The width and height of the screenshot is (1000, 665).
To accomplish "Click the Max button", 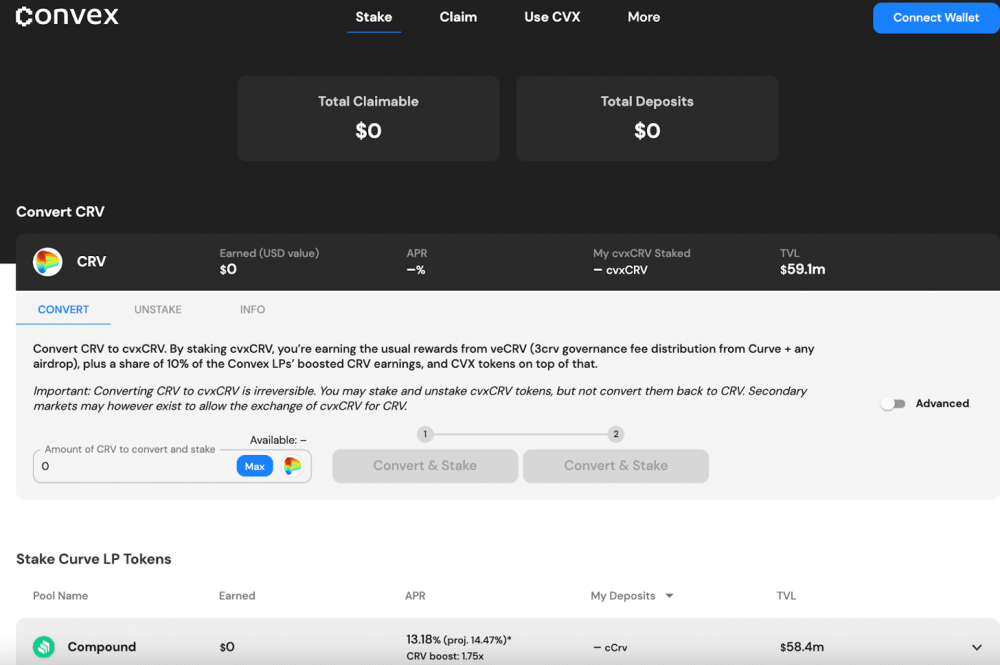I will point(254,466).
